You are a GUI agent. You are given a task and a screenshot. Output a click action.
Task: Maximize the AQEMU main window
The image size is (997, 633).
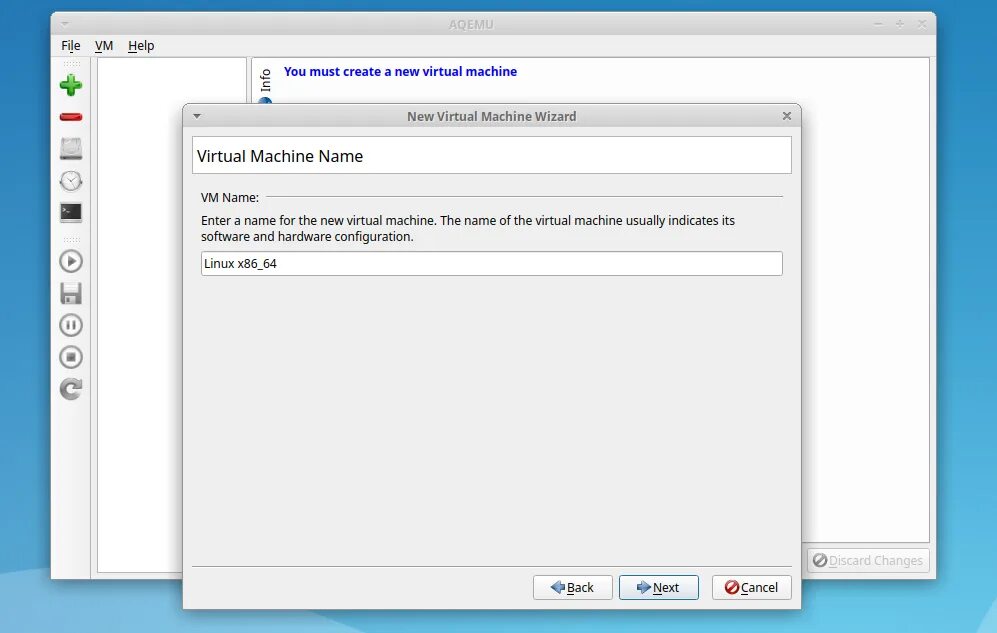tap(900, 24)
